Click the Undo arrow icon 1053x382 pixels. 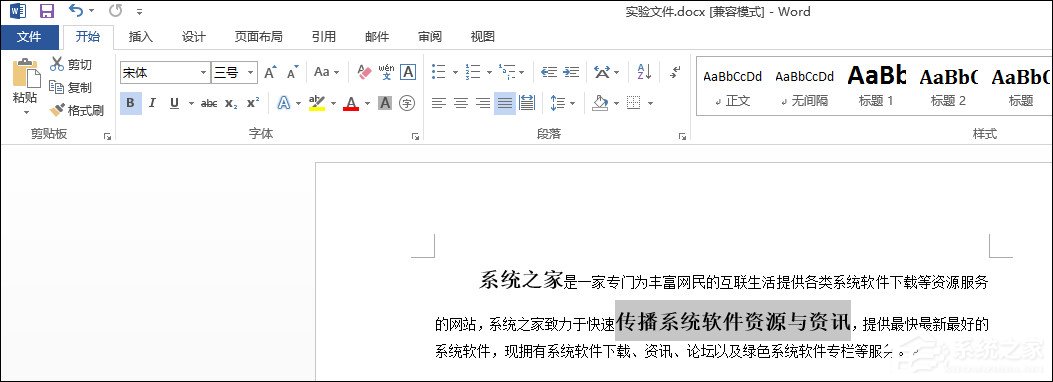[x=76, y=11]
